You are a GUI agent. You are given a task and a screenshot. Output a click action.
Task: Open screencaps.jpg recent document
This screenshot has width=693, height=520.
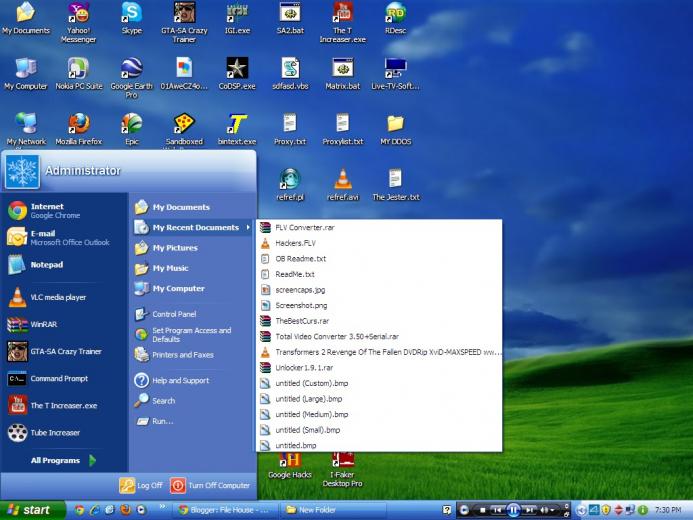pyautogui.click(x=379, y=290)
